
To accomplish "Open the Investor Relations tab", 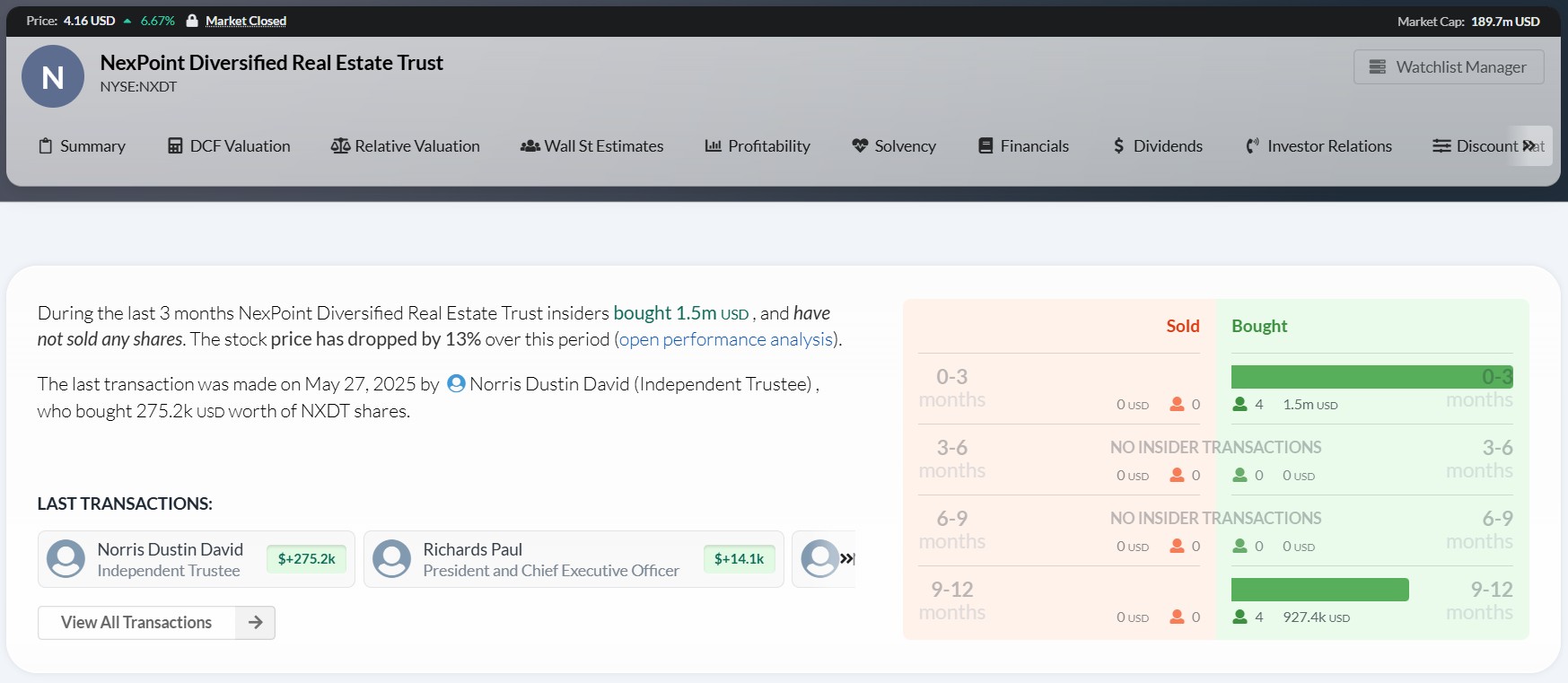I will (1318, 146).
